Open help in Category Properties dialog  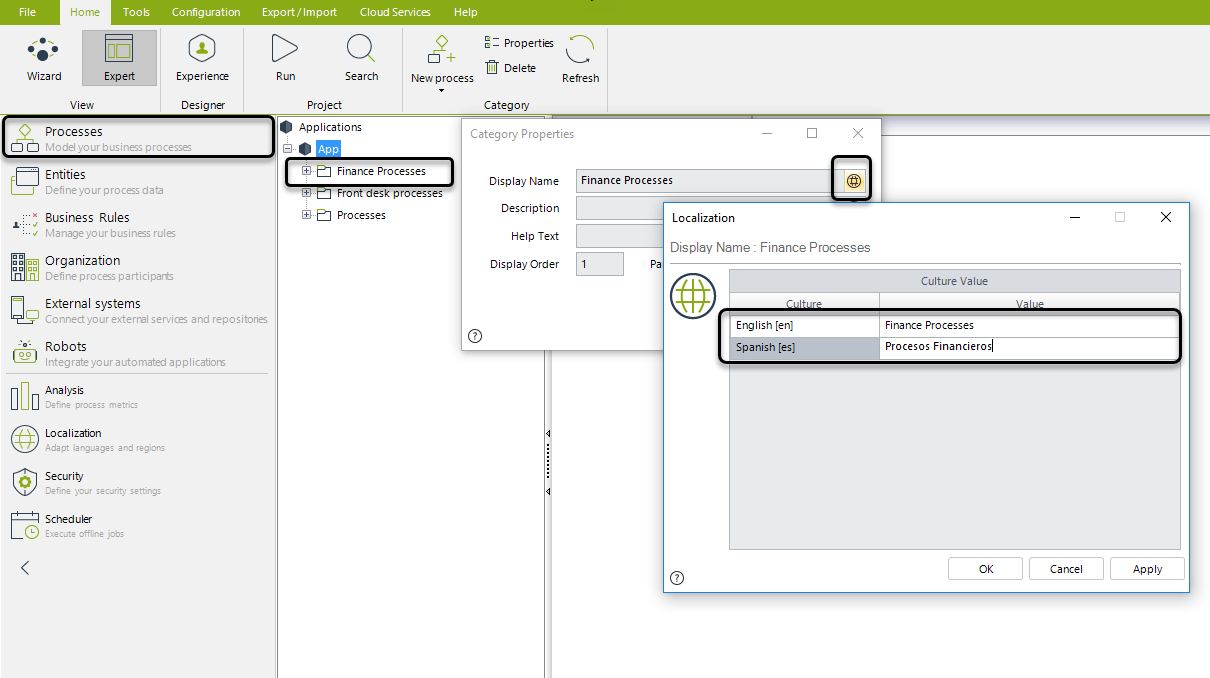pyautogui.click(x=475, y=336)
